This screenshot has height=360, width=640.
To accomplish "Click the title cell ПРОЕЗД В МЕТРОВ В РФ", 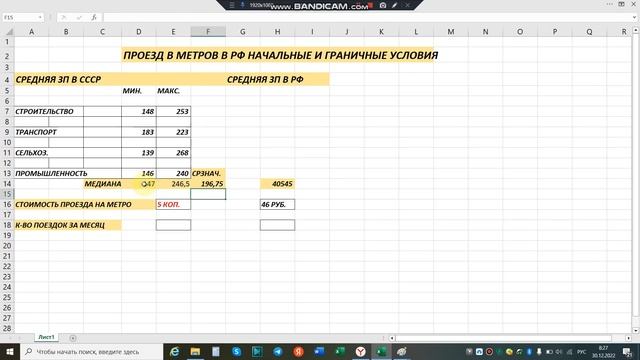I will coord(280,56).
